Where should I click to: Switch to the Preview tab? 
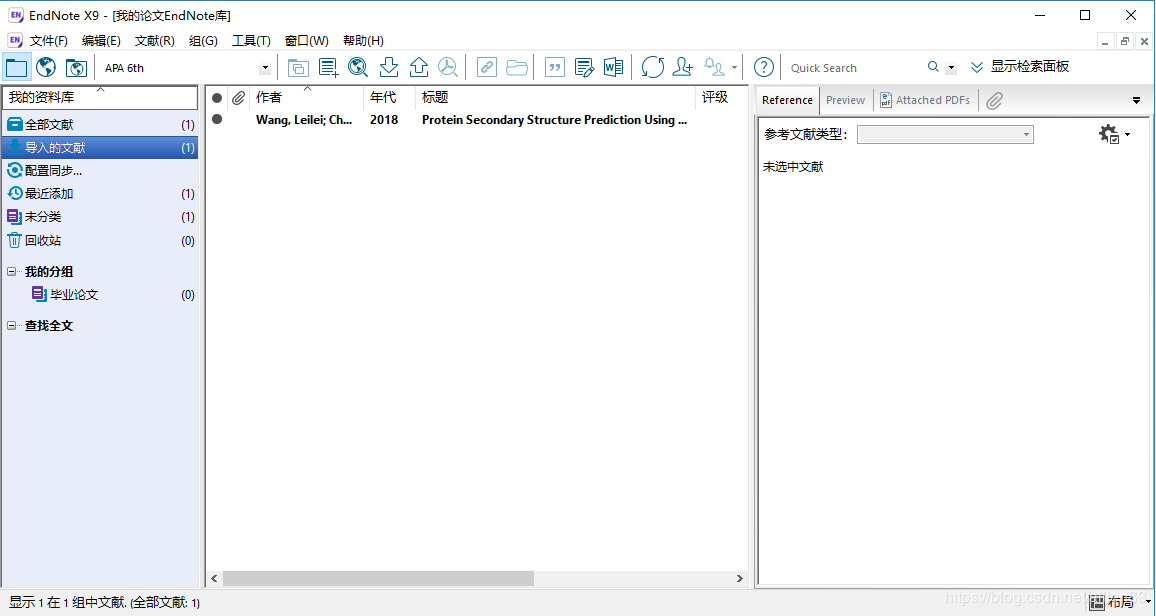click(x=845, y=100)
